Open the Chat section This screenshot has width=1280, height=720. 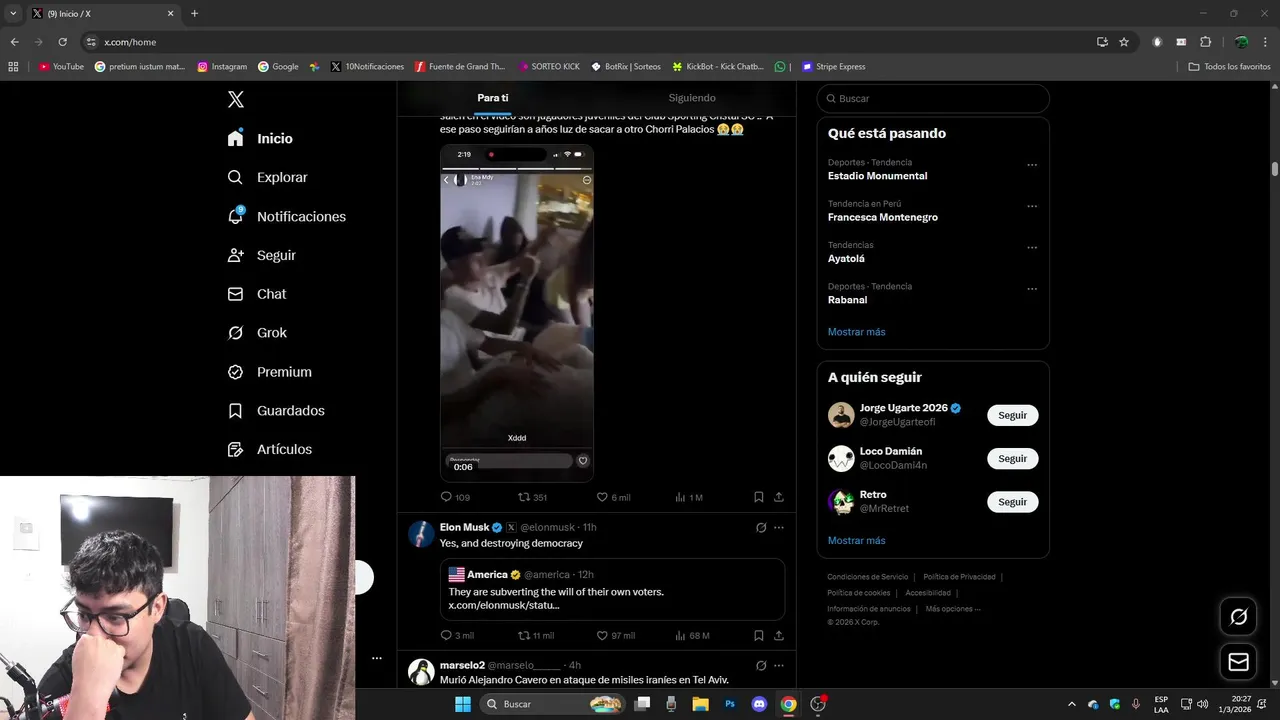coord(257,294)
